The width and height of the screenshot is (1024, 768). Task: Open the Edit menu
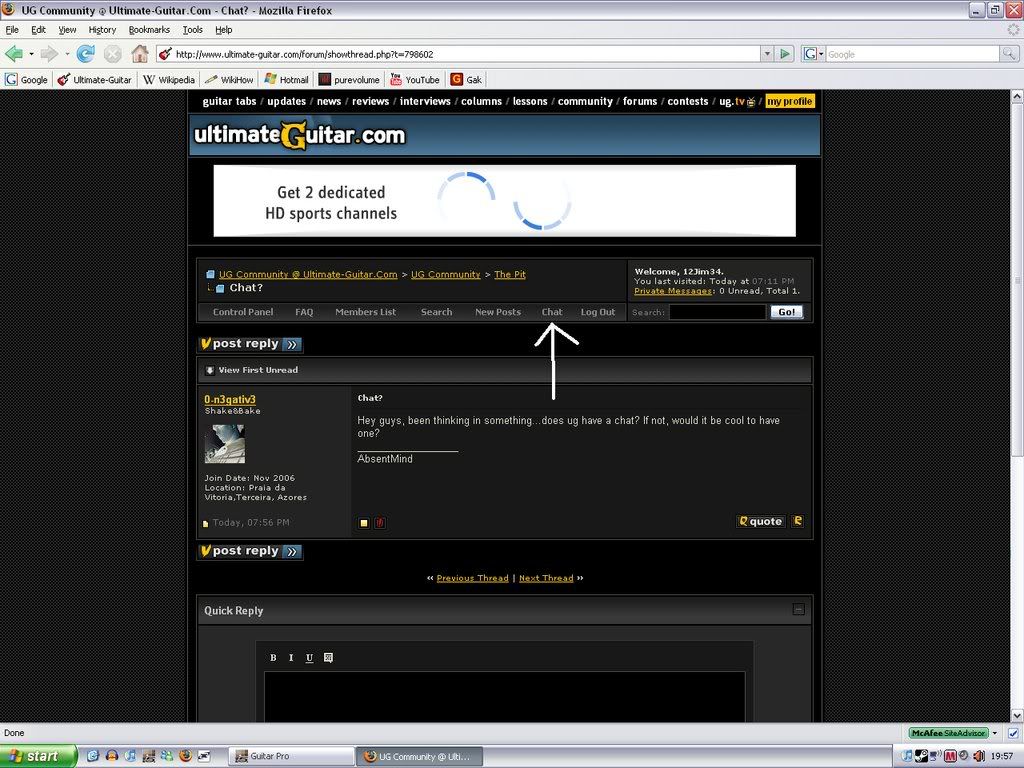click(x=39, y=29)
